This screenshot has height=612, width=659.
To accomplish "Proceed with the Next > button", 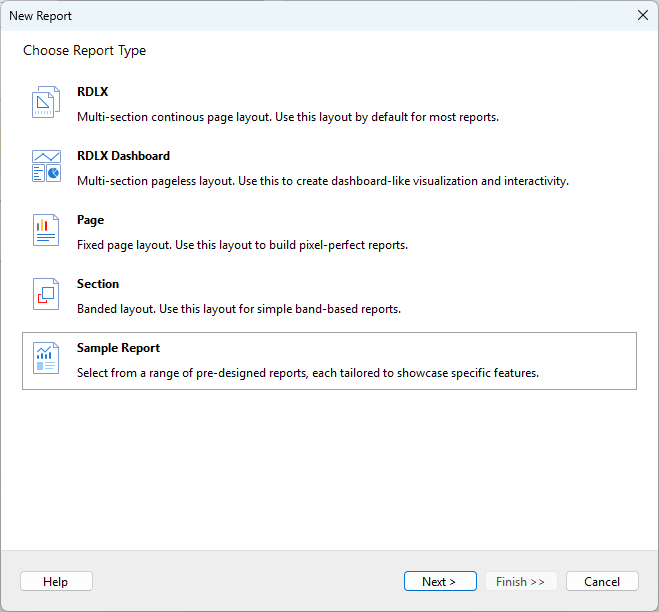I will [440, 581].
